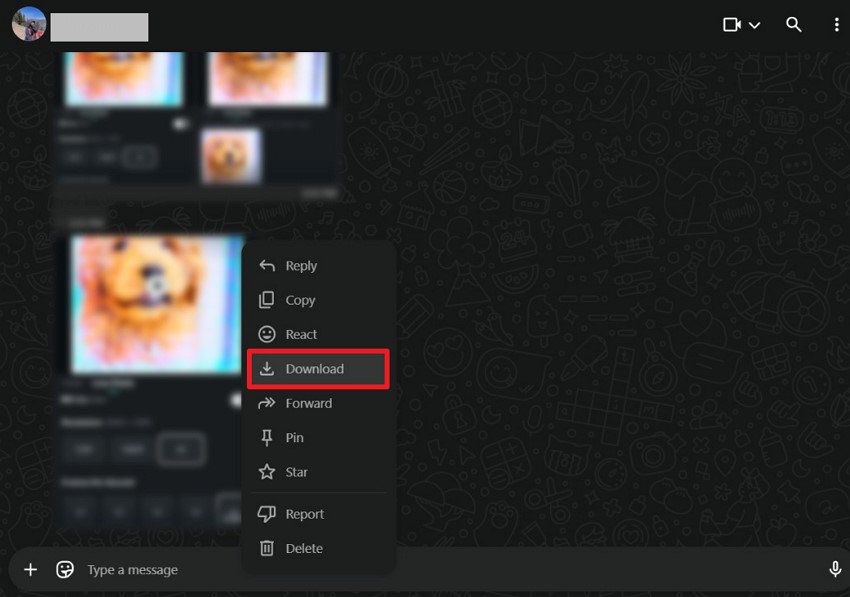The image size is (850, 597).
Task: Click the video call camera icon
Action: pyautogui.click(x=731, y=25)
